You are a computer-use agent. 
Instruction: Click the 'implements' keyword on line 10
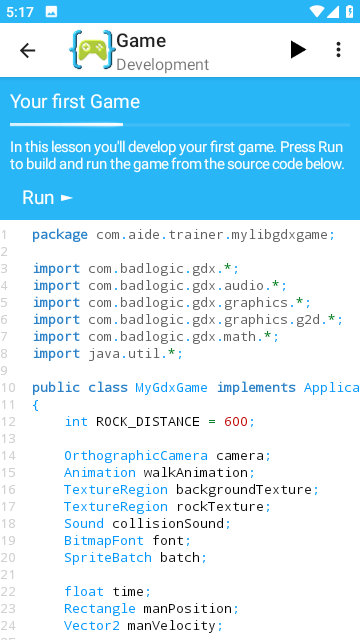click(x=256, y=387)
